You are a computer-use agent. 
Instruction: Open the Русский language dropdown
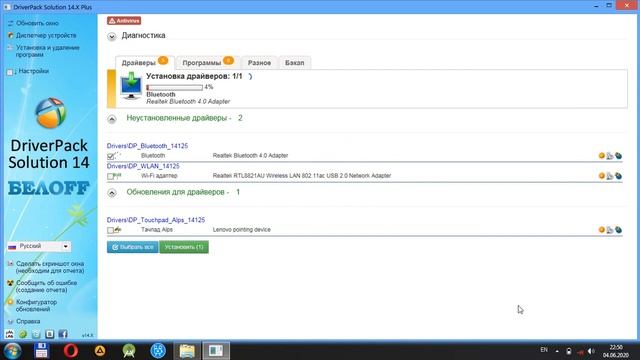[39, 247]
